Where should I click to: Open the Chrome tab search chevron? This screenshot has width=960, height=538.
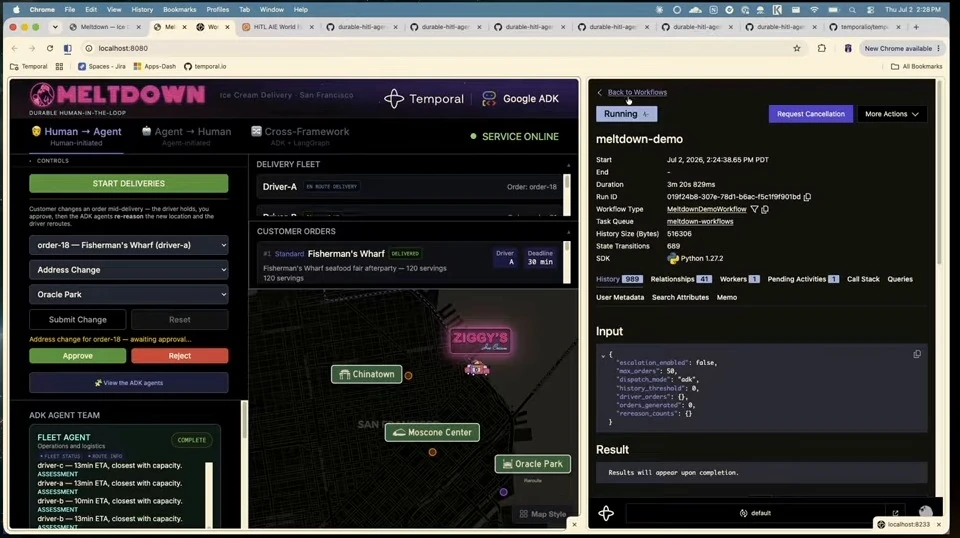(x=55, y=27)
